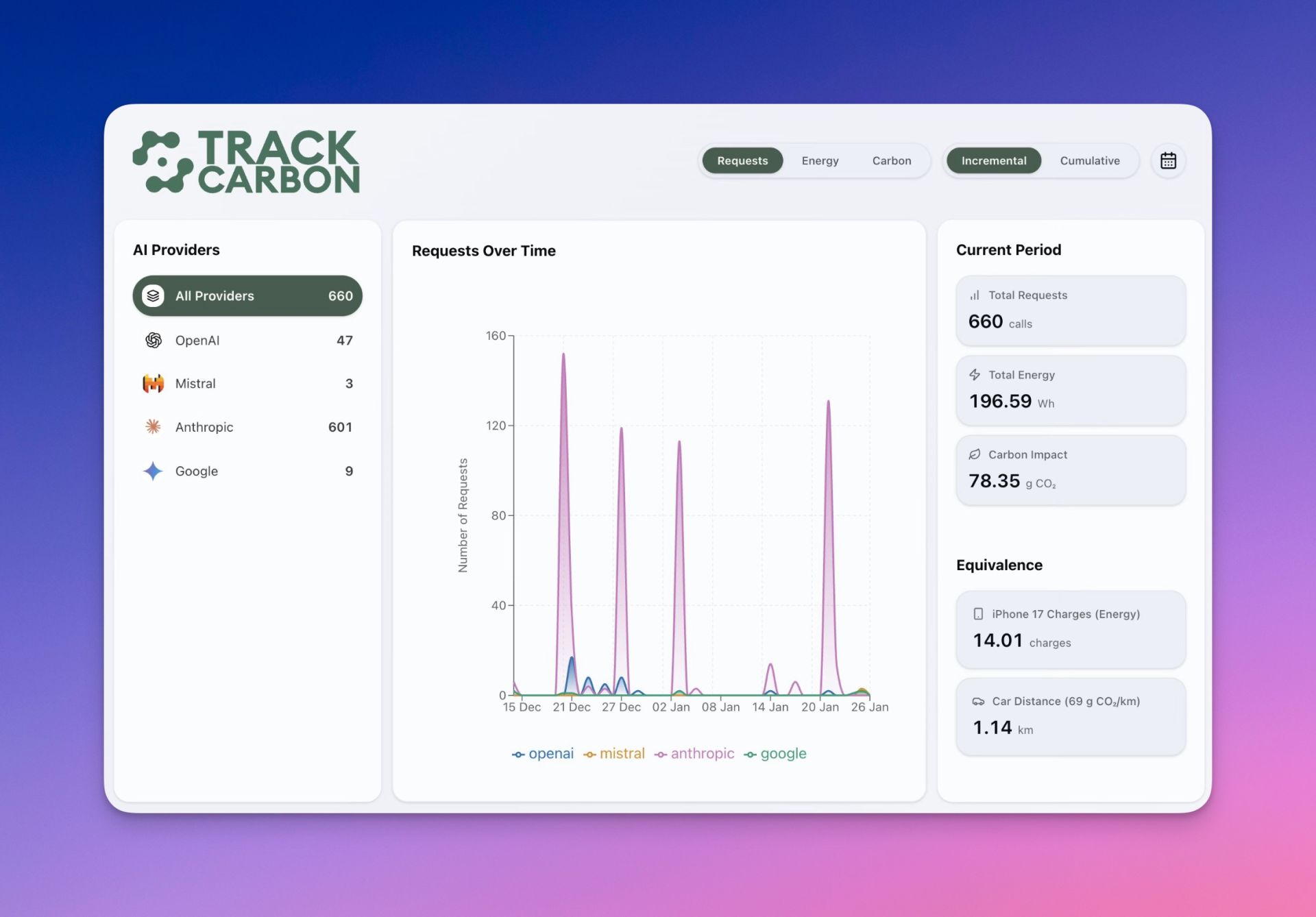
Task: Click the Total Energy lightning icon
Action: 974,375
